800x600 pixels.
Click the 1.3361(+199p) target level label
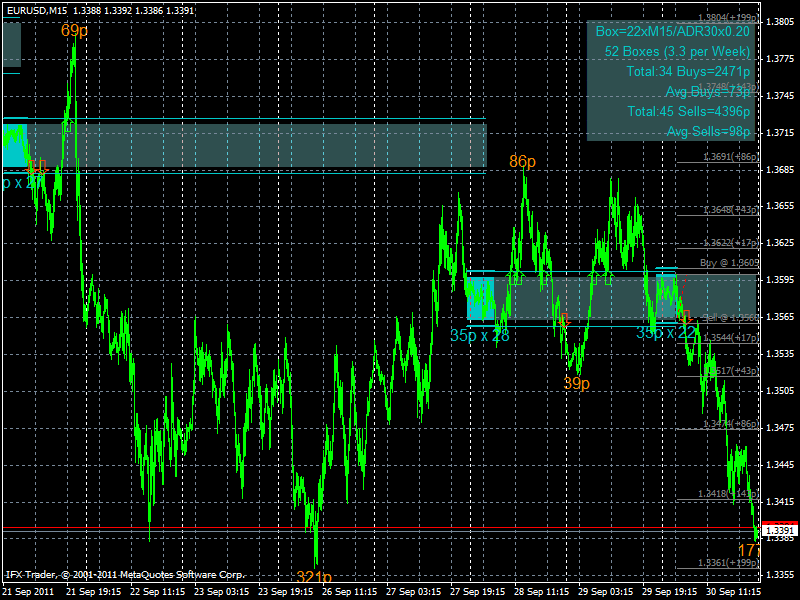click(730, 563)
